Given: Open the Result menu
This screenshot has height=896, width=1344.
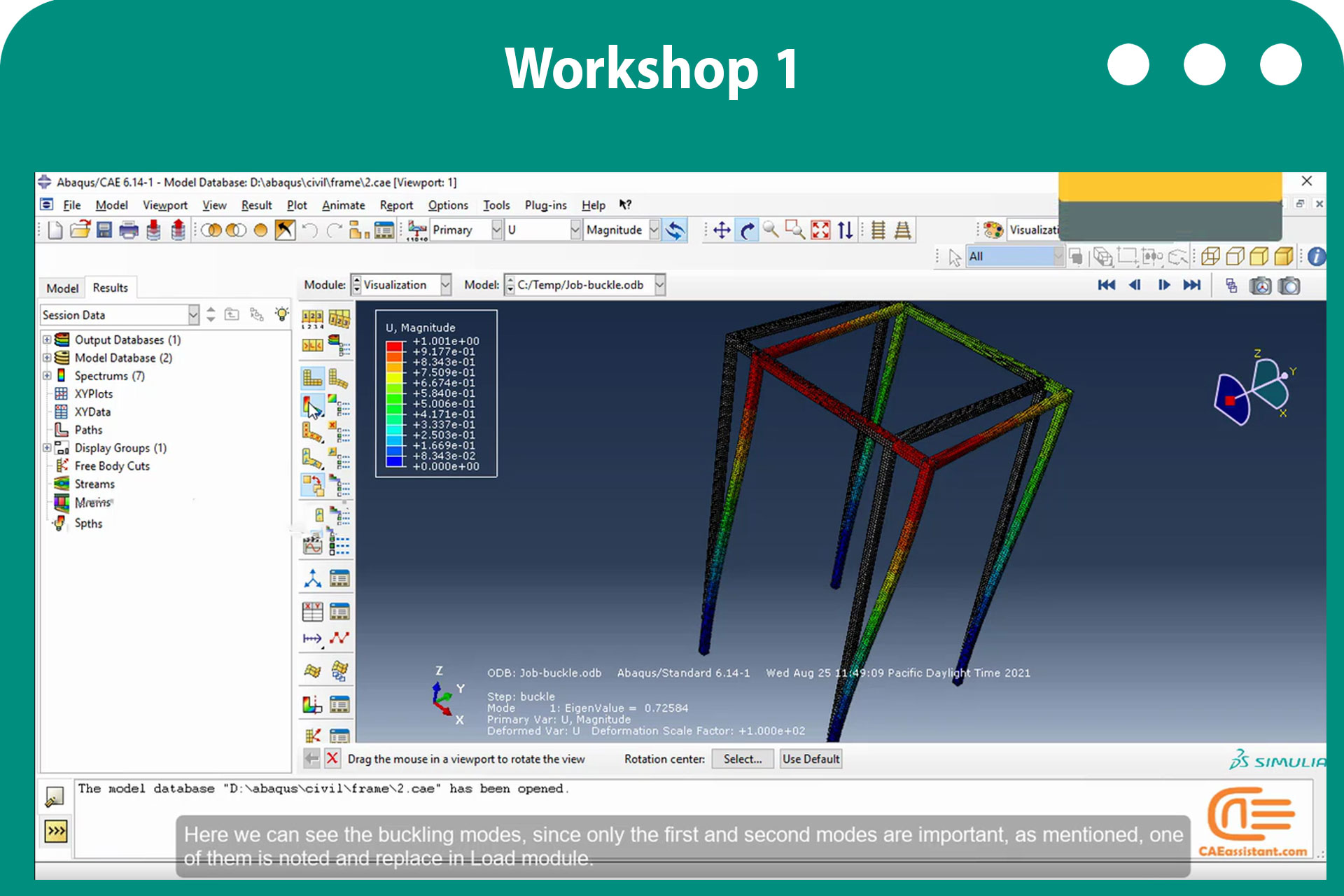Looking at the screenshot, I should 256,205.
